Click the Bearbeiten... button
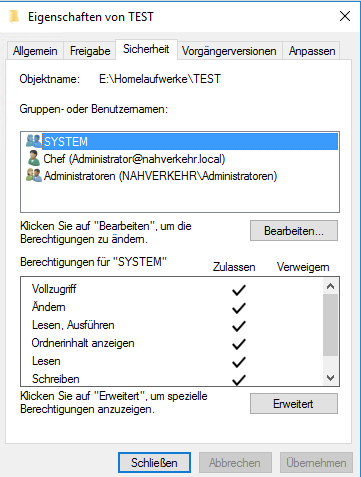 tap(294, 231)
